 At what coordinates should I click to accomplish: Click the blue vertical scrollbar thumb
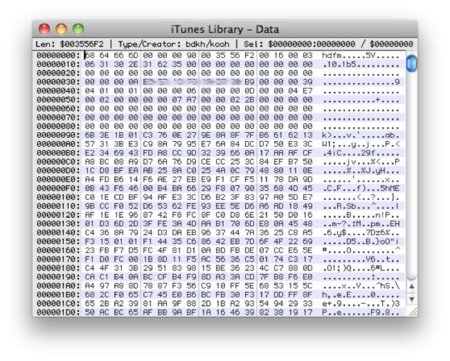click(x=412, y=63)
